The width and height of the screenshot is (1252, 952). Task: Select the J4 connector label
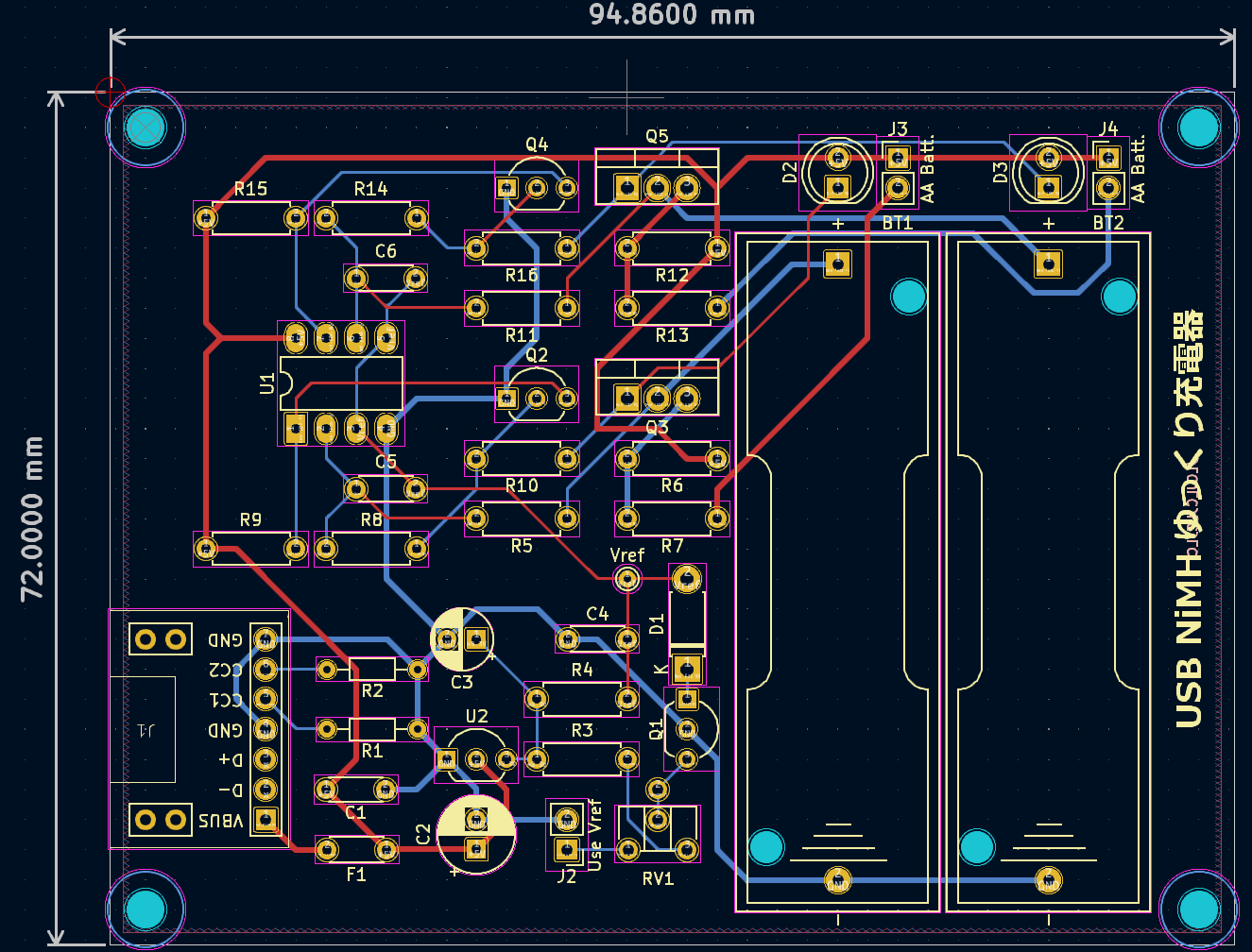[x=1108, y=128]
